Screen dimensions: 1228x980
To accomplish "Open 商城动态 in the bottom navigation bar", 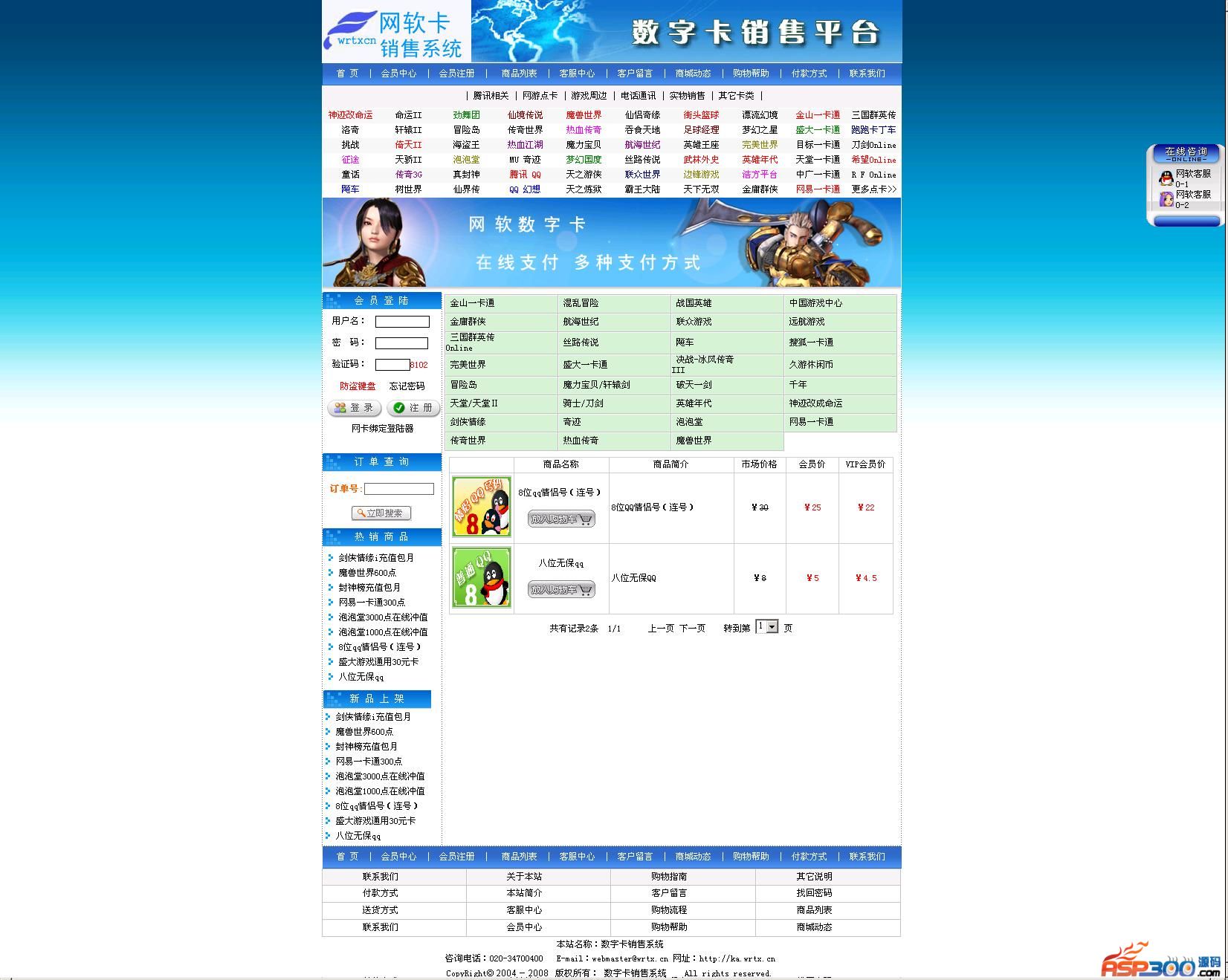I will point(693,857).
